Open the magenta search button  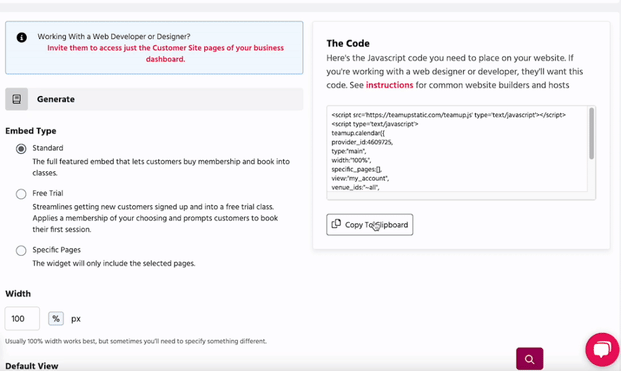[x=530, y=359]
